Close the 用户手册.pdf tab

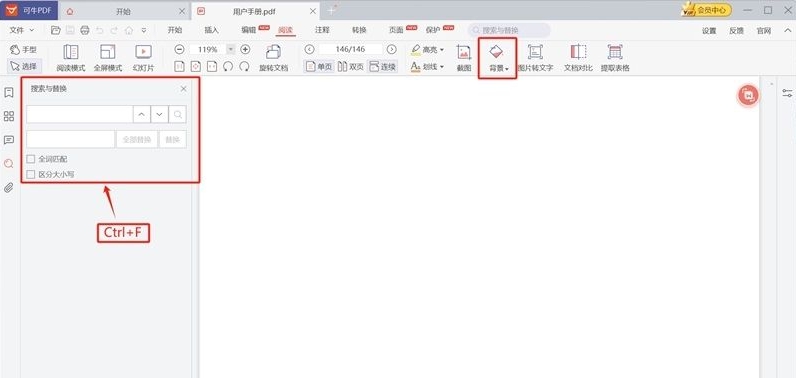313,11
